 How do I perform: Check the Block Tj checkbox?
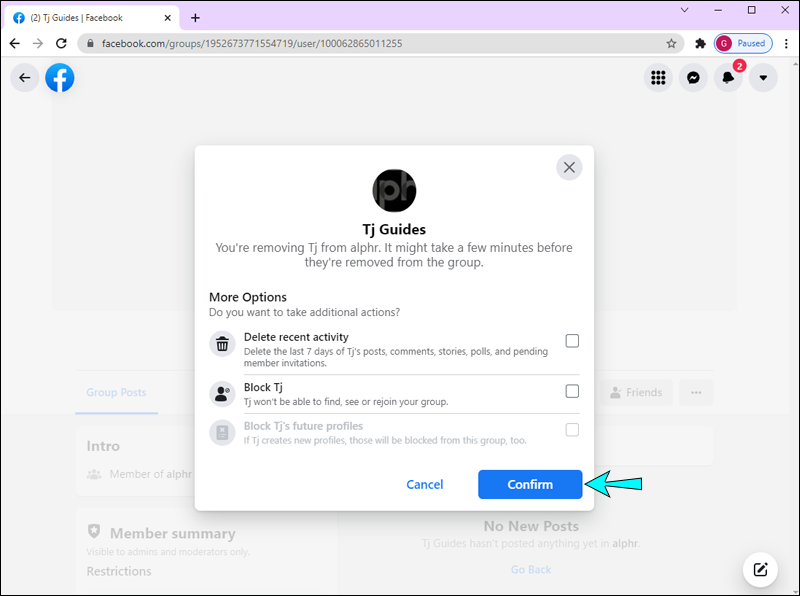tap(572, 391)
